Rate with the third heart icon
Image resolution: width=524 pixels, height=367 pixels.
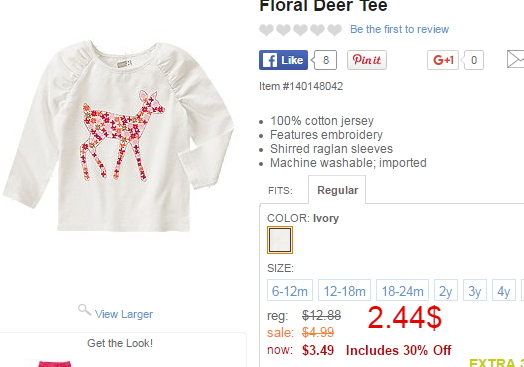(x=300, y=30)
